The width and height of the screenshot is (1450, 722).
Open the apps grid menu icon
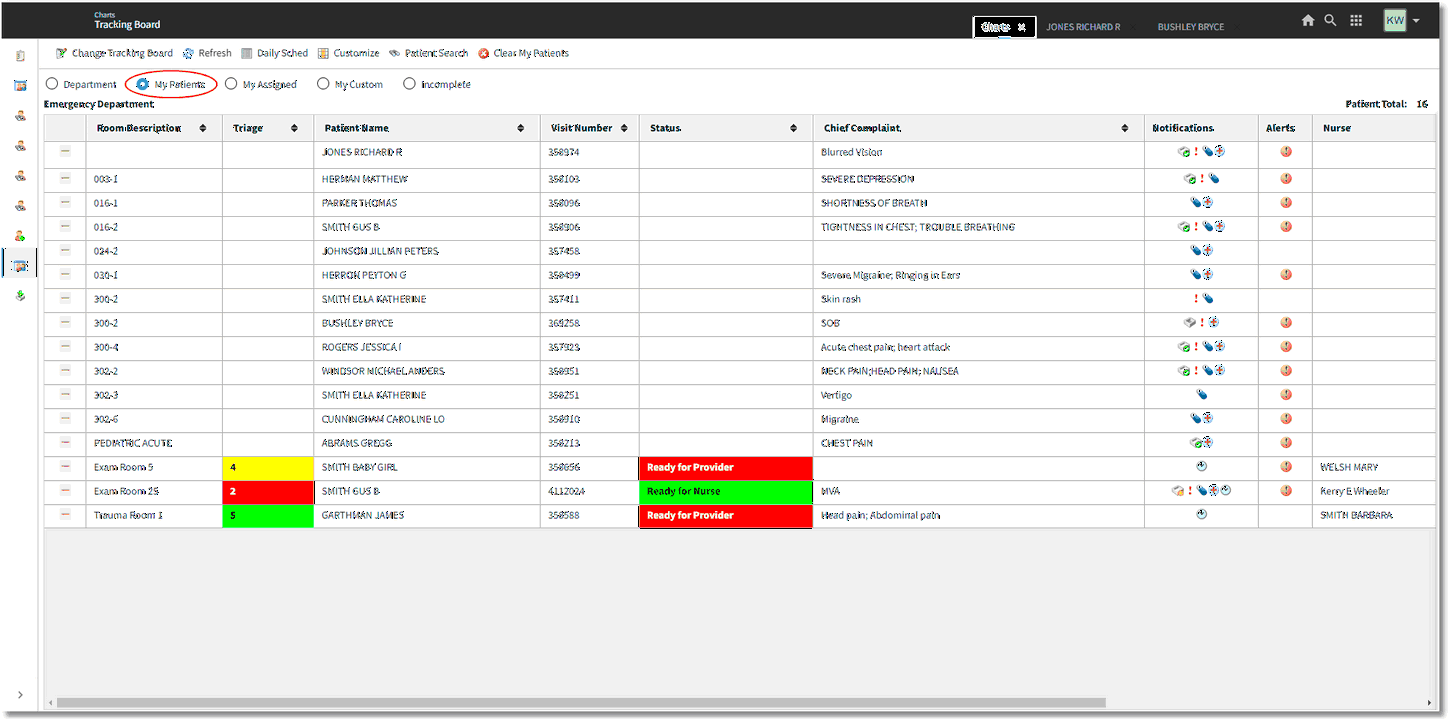(1356, 20)
